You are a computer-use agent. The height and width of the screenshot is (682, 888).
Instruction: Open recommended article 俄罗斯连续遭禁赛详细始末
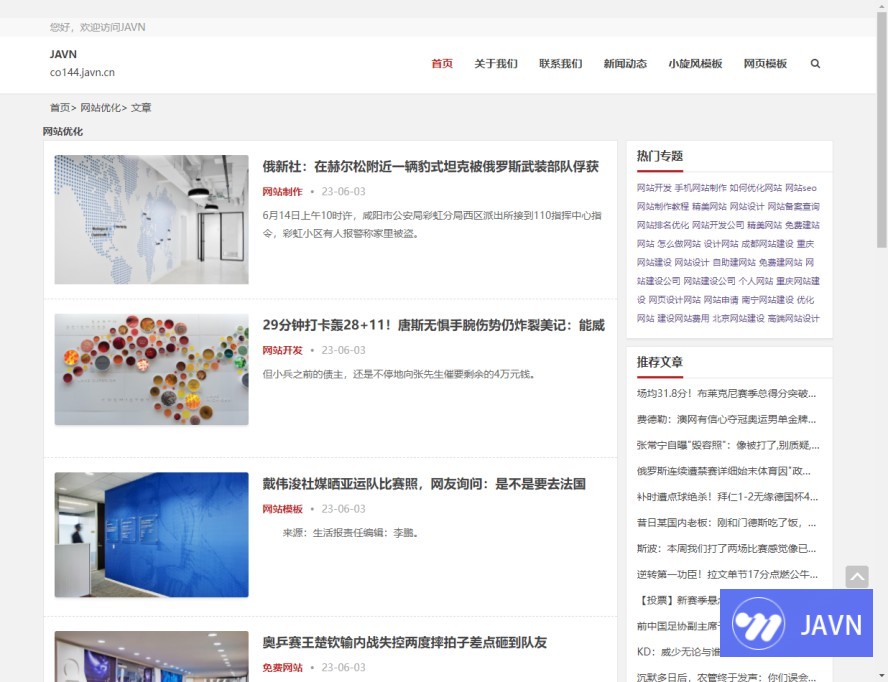pos(724,471)
